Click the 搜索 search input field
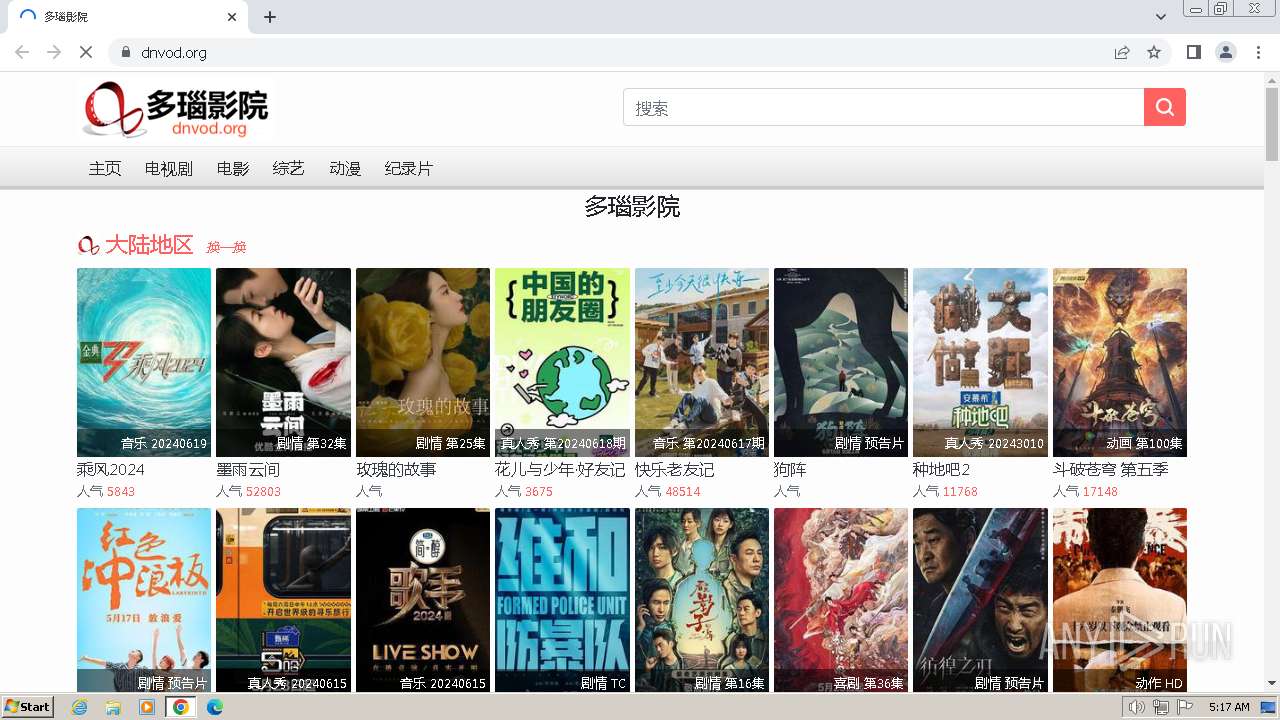This screenshot has width=1280, height=720. coord(883,107)
